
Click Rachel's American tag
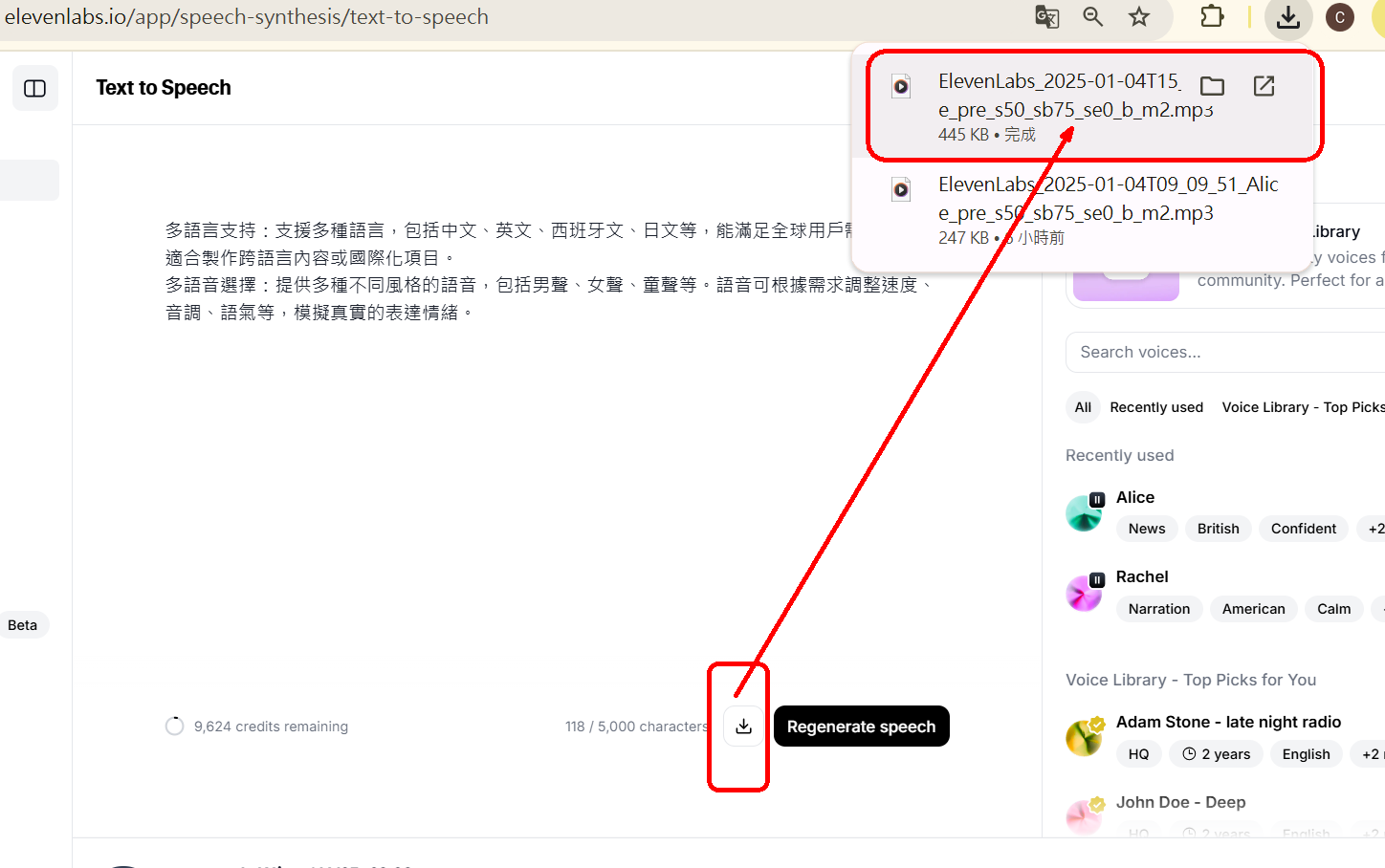click(1253, 609)
